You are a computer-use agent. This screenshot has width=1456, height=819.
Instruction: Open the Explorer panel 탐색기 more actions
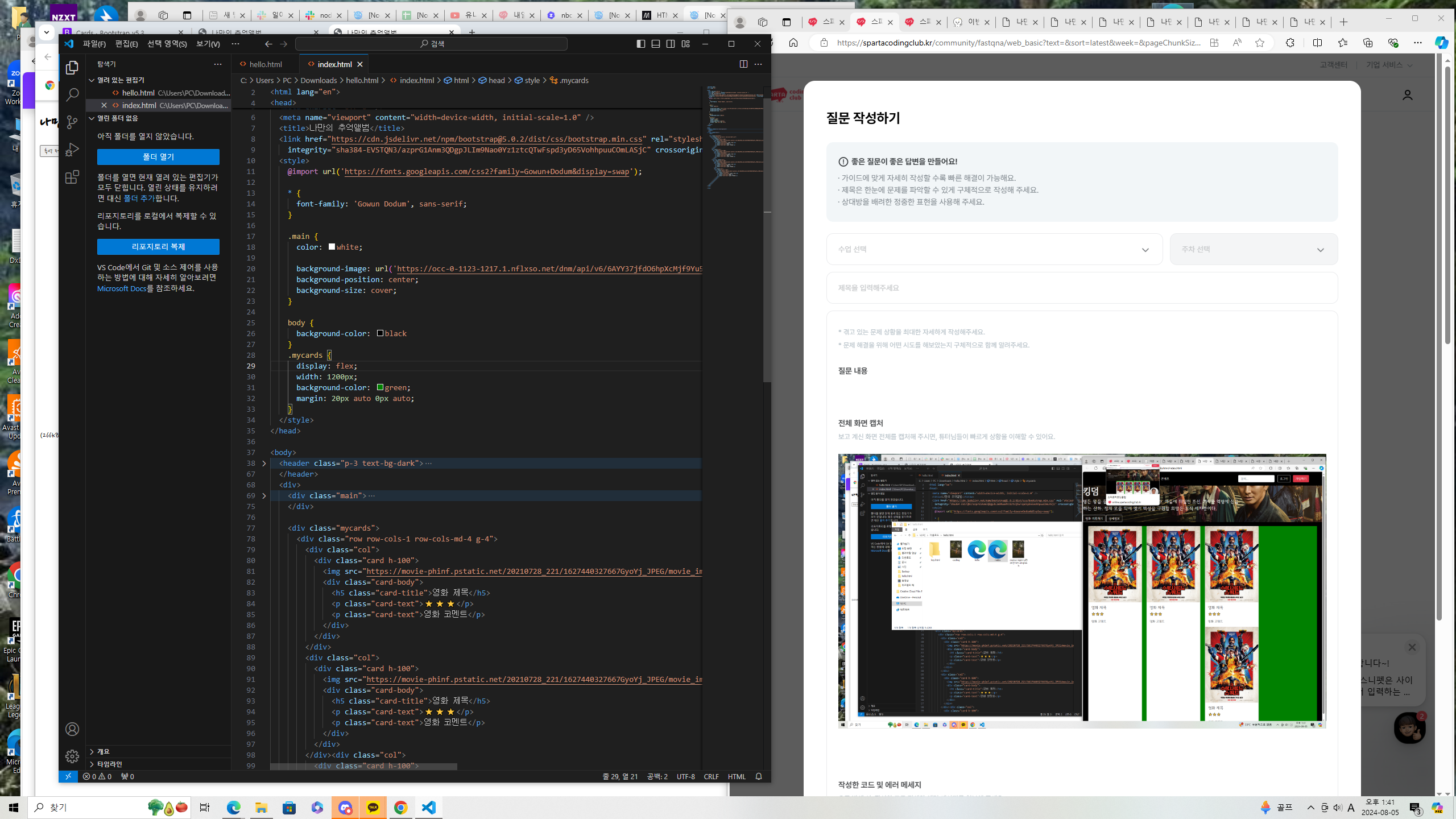pos(218,64)
